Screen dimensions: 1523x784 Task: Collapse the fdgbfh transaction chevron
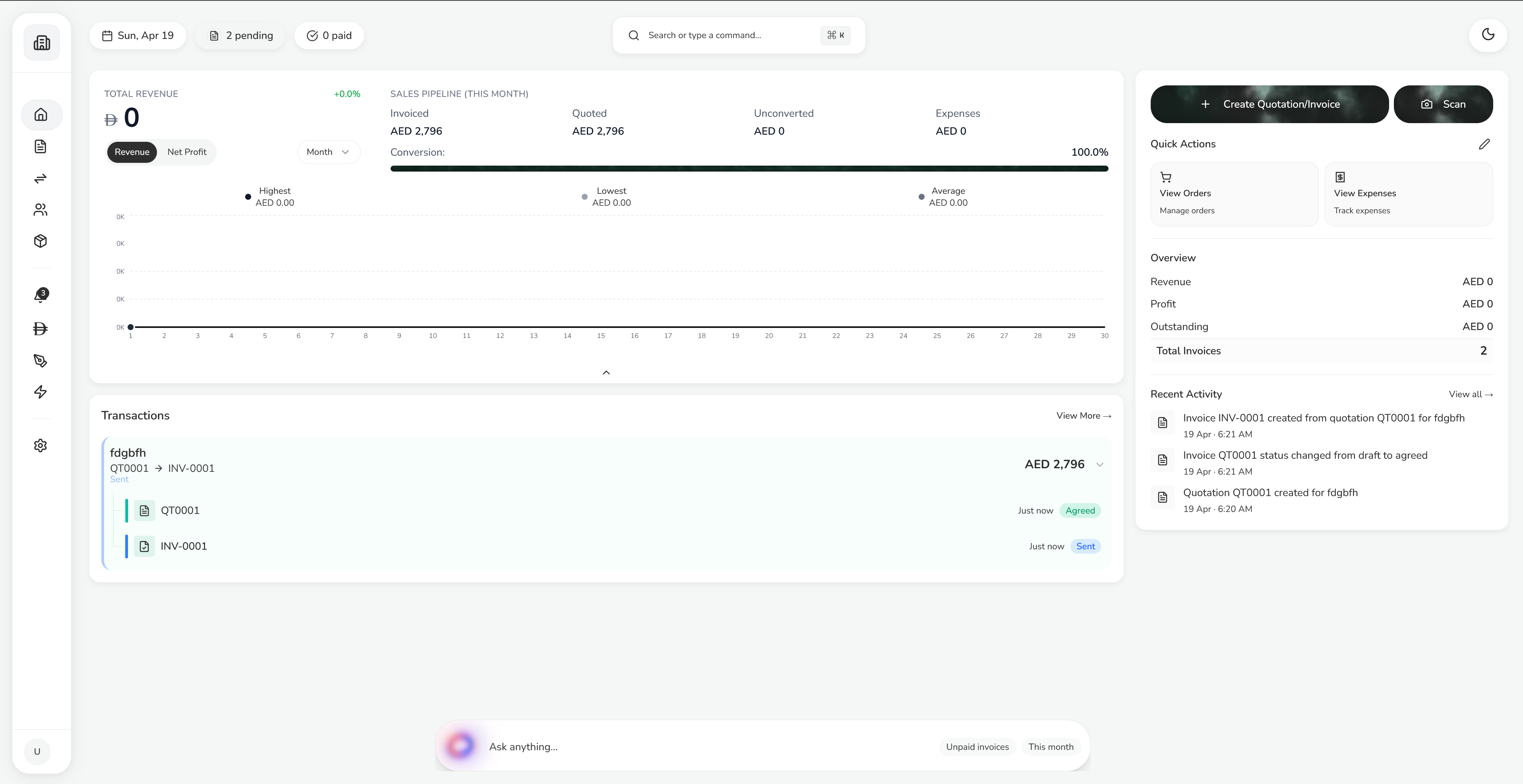(1100, 464)
